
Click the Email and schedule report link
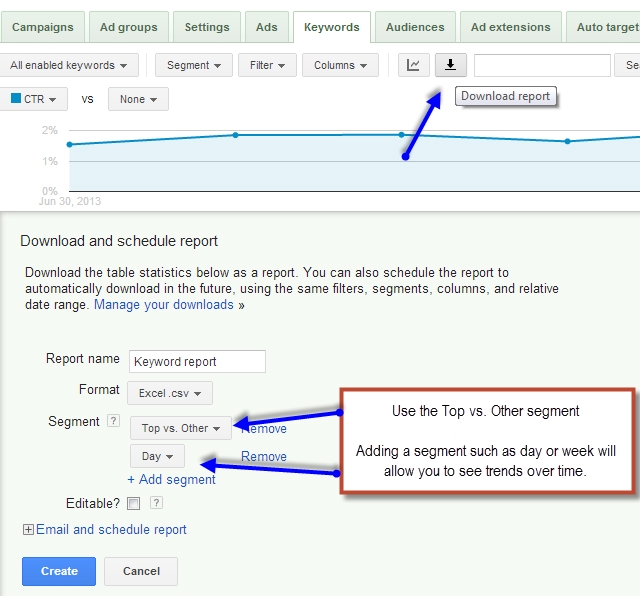[111, 529]
